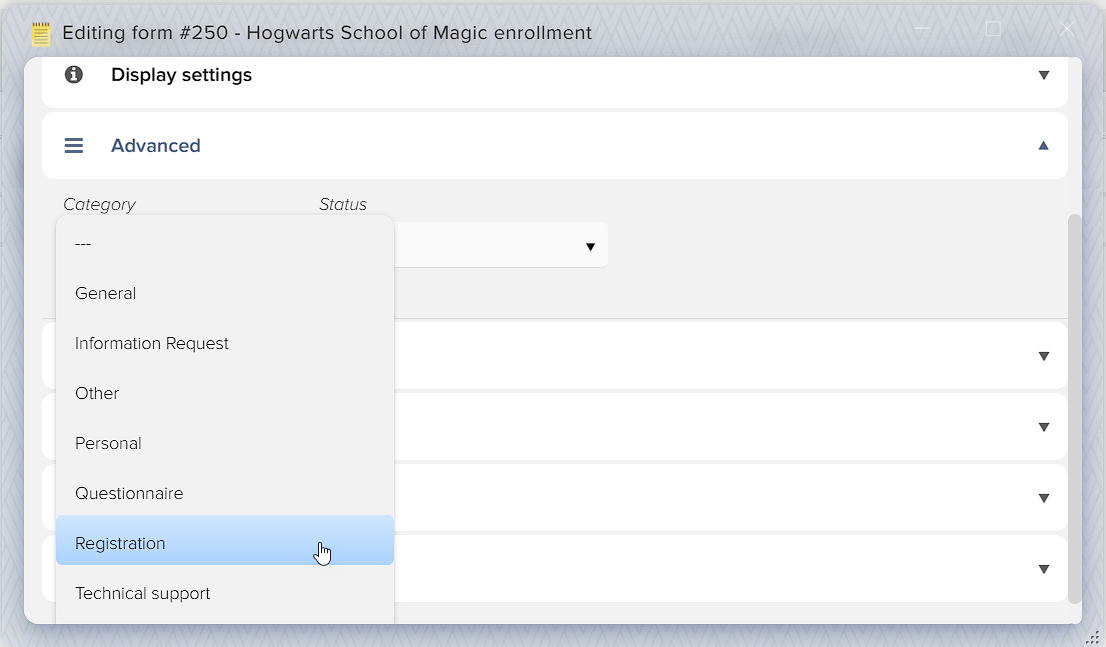Pick Information Request from category list
Screen dimensions: 1106x647
[224, 344]
